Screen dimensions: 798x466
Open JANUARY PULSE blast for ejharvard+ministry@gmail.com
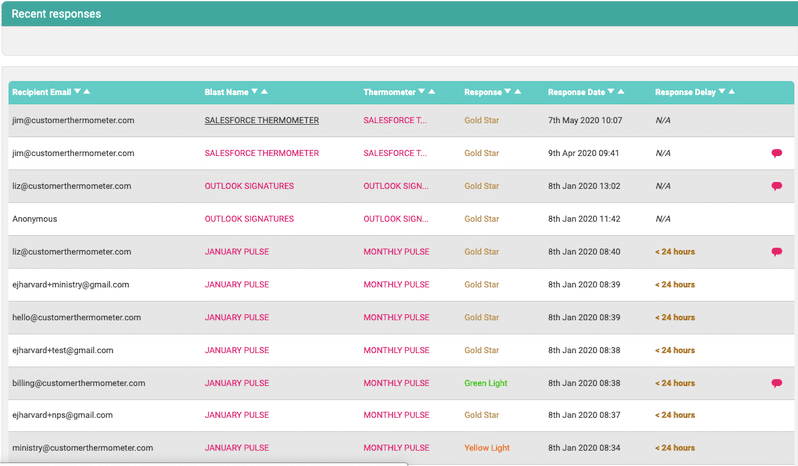click(237, 284)
